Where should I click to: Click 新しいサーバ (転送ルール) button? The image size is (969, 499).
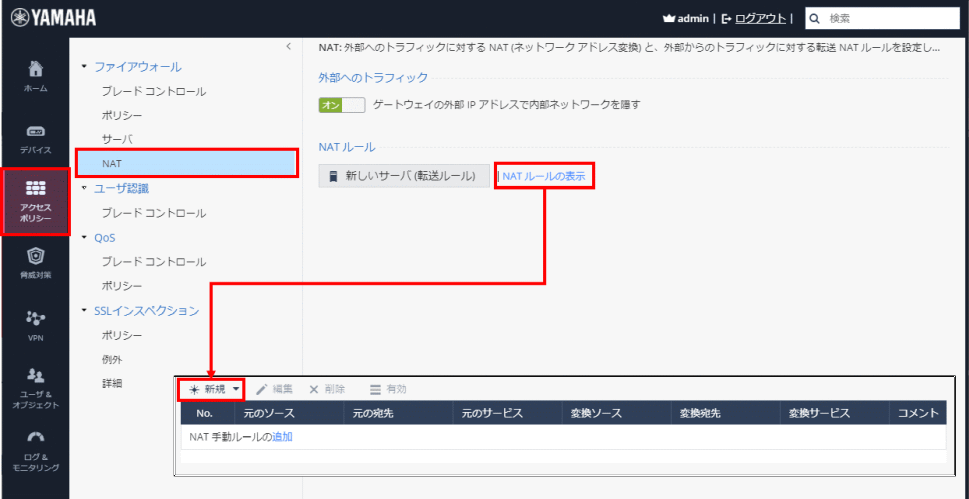[x=404, y=176]
